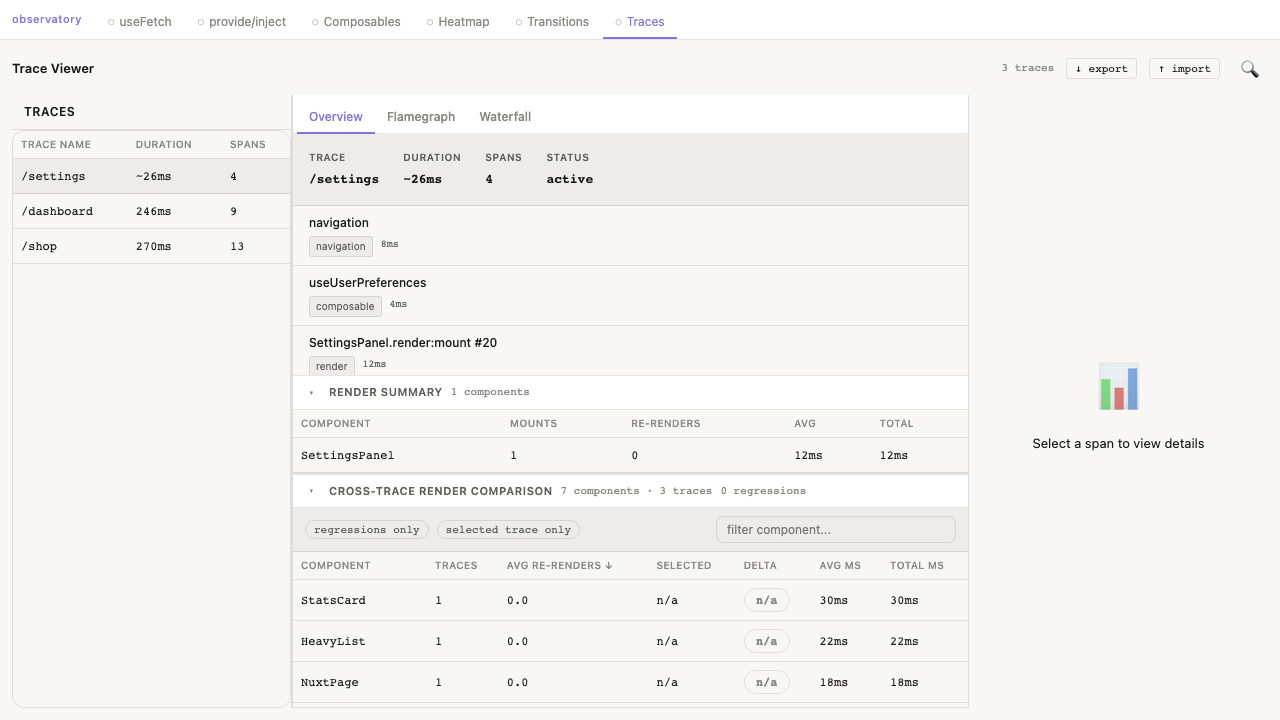Image resolution: width=1280 pixels, height=720 pixels.
Task: Open the Heatmap tab
Action: (x=458, y=21)
